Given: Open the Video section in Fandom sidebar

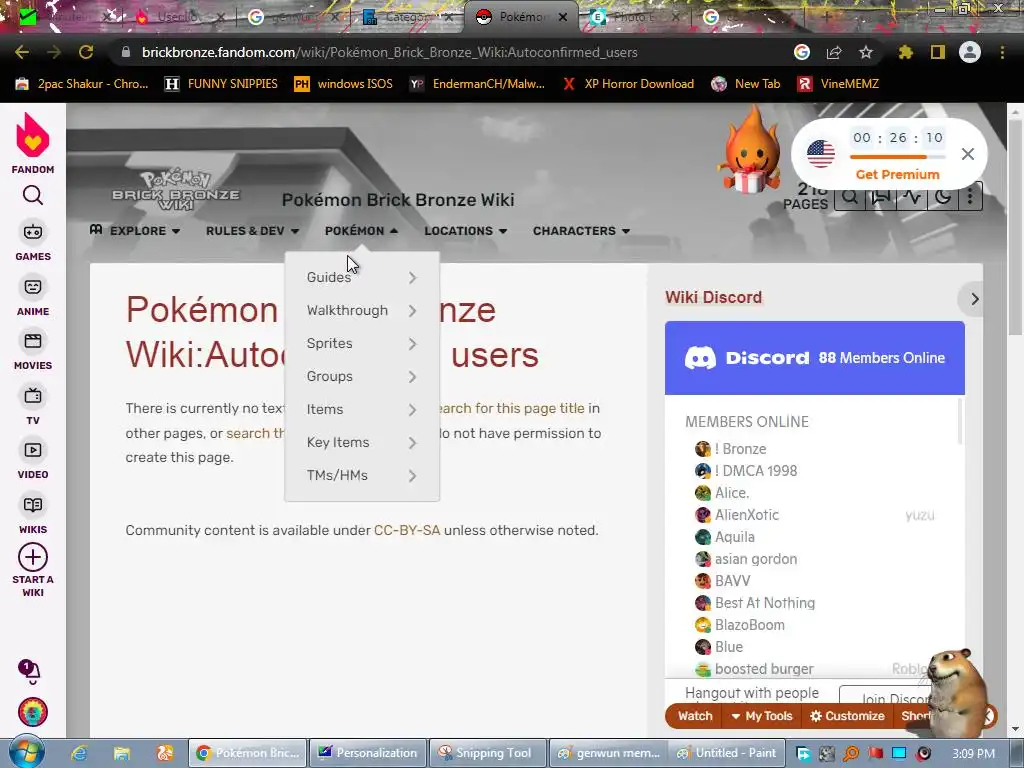Looking at the screenshot, I should (33, 459).
